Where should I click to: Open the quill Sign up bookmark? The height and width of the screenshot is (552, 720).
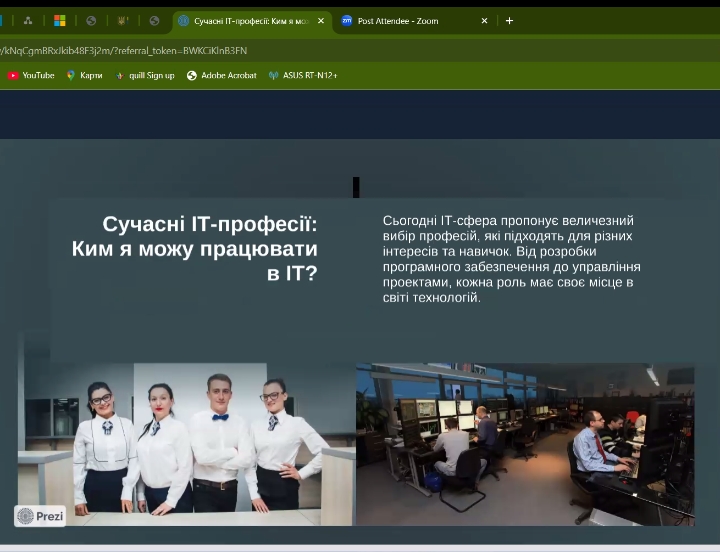pos(145,75)
